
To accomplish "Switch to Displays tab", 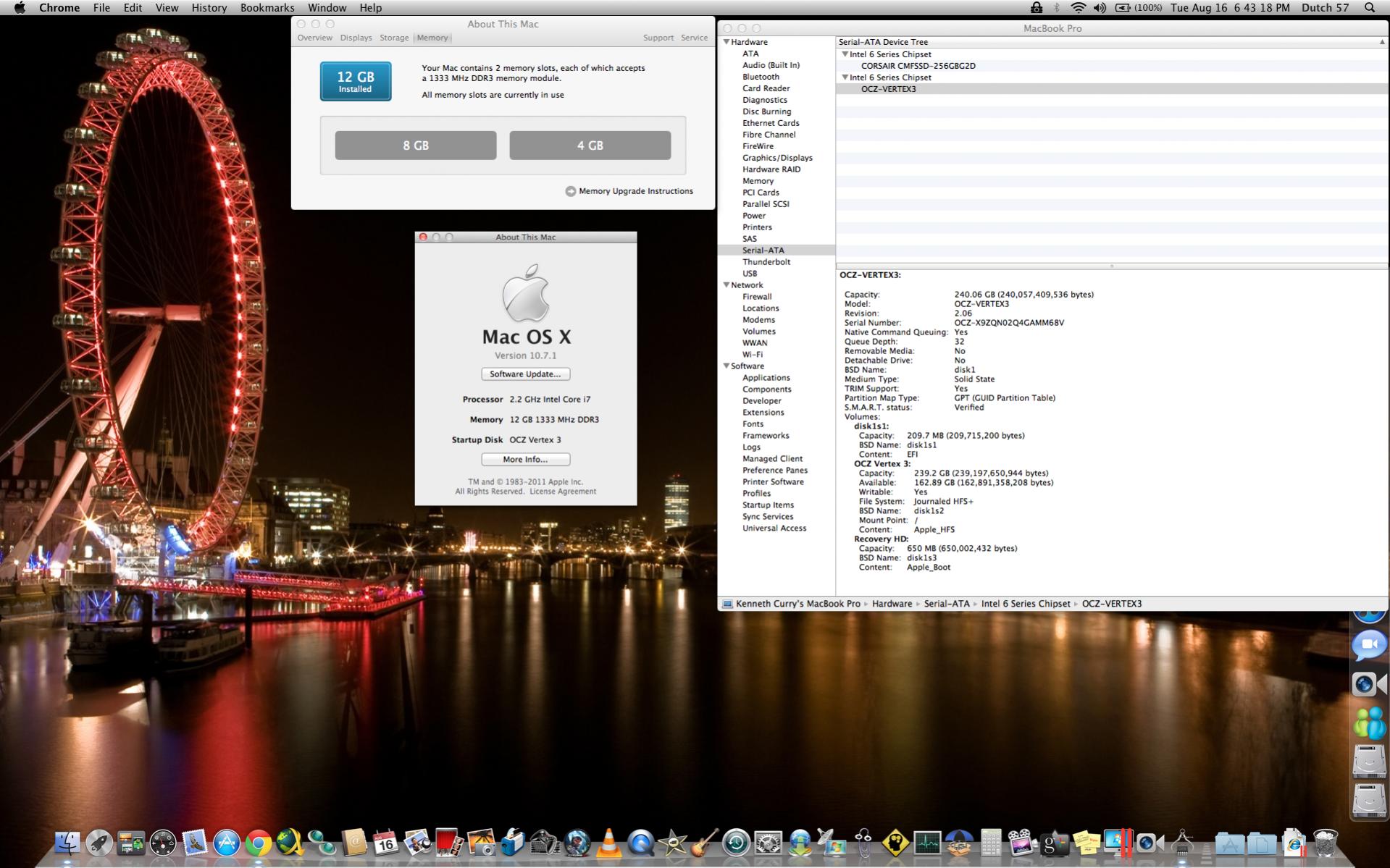I will coord(356,38).
